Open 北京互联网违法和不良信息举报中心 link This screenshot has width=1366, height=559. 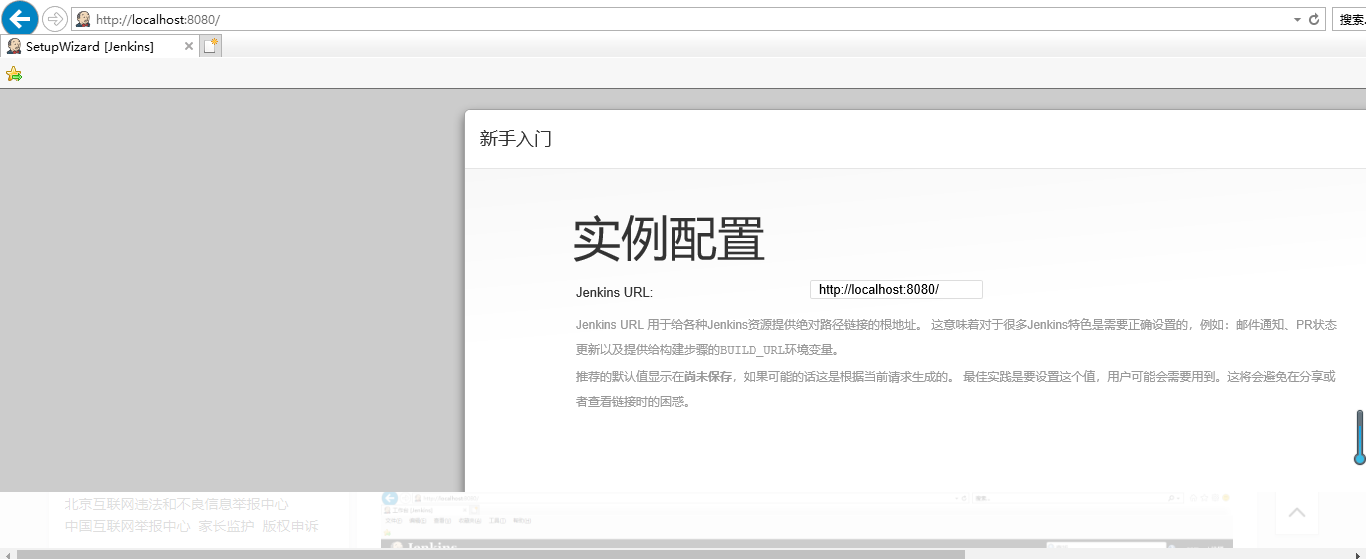coord(176,504)
